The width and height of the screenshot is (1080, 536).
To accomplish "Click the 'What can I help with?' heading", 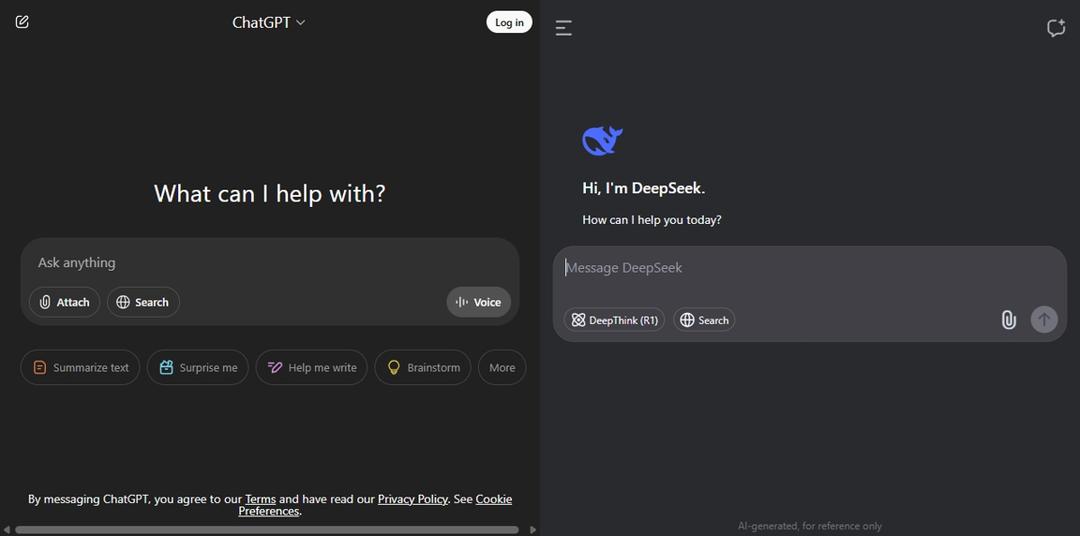I will click(269, 194).
